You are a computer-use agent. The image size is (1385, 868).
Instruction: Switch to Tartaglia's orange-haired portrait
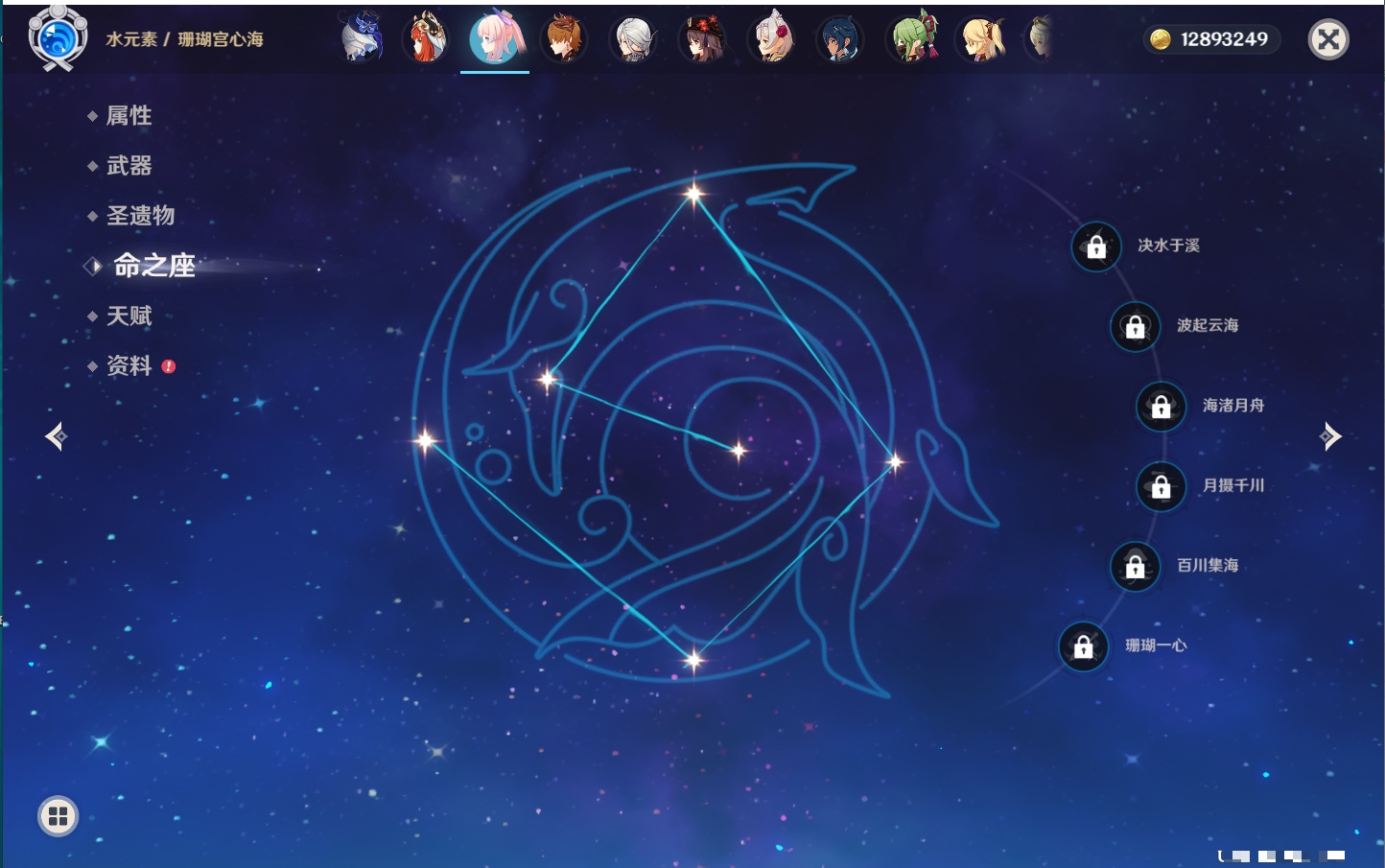pyautogui.click(x=564, y=40)
